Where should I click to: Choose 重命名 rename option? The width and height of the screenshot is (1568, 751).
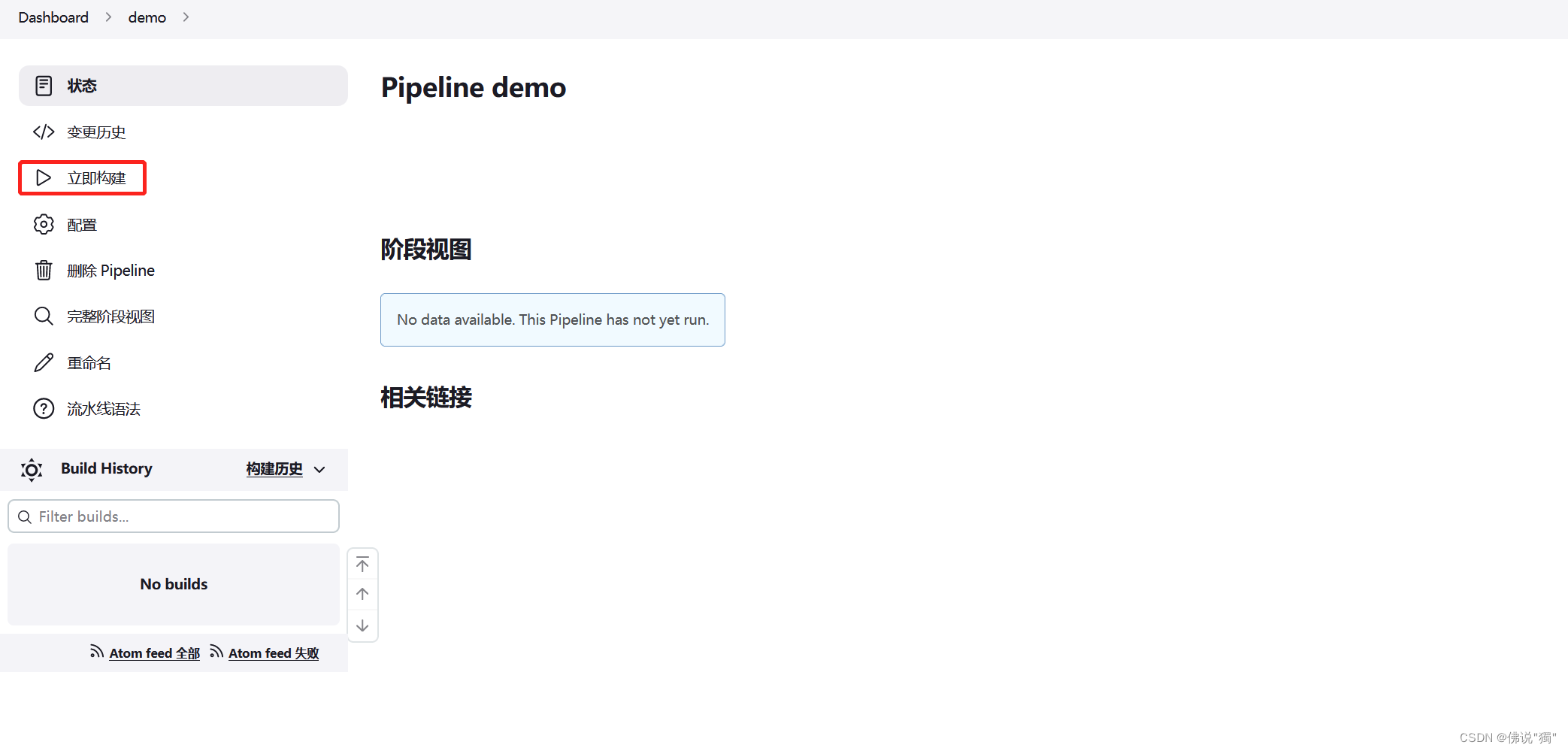coord(89,363)
